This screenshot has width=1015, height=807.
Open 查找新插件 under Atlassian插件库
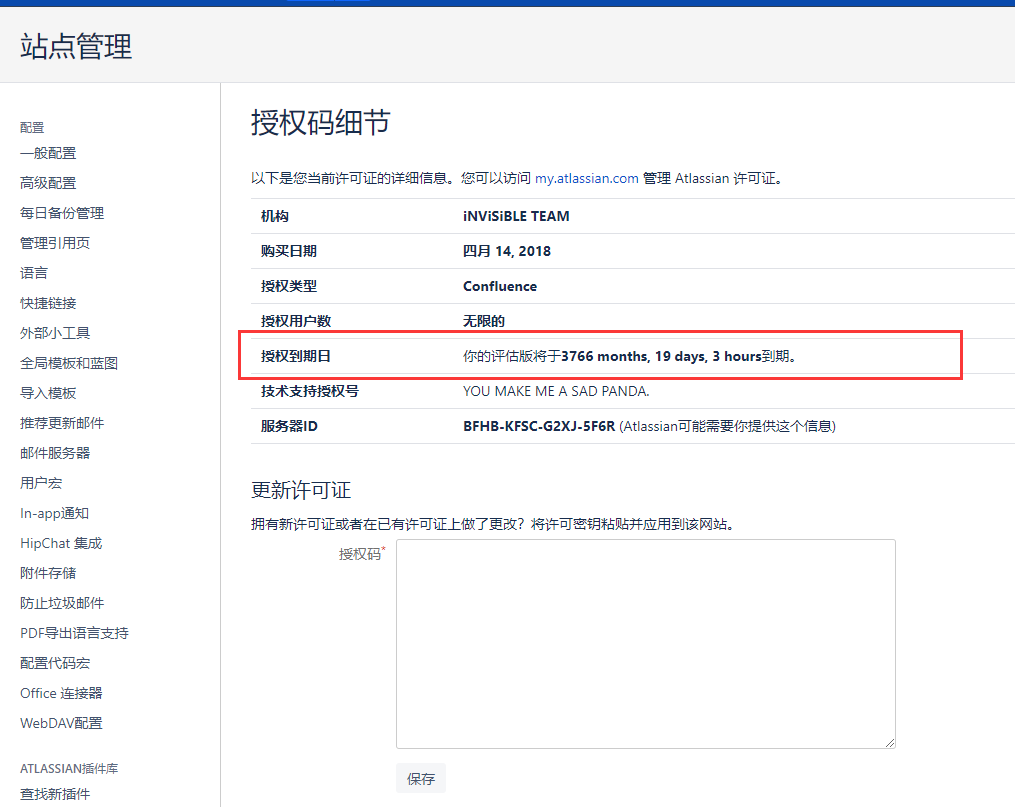coord(55,794)
